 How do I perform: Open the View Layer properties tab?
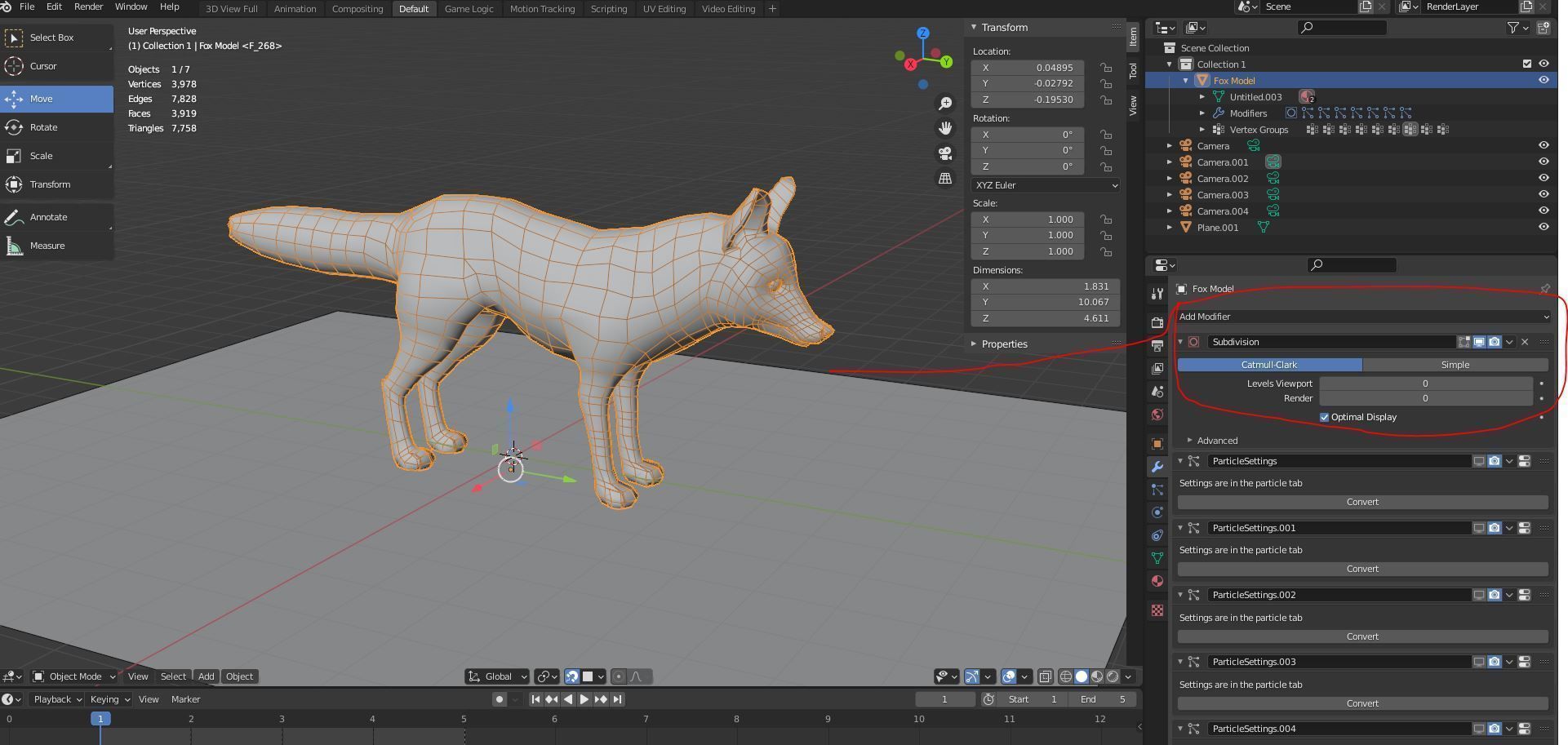1157,369
